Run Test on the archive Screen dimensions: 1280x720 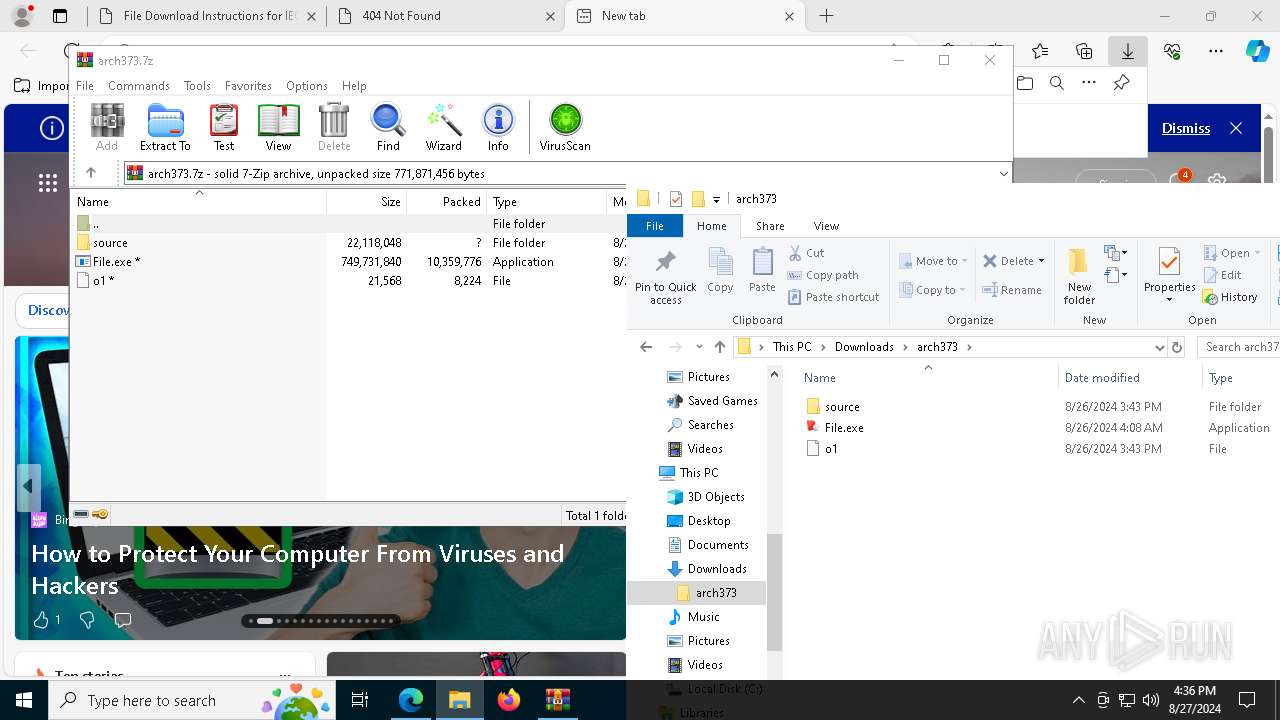(224, 127)
